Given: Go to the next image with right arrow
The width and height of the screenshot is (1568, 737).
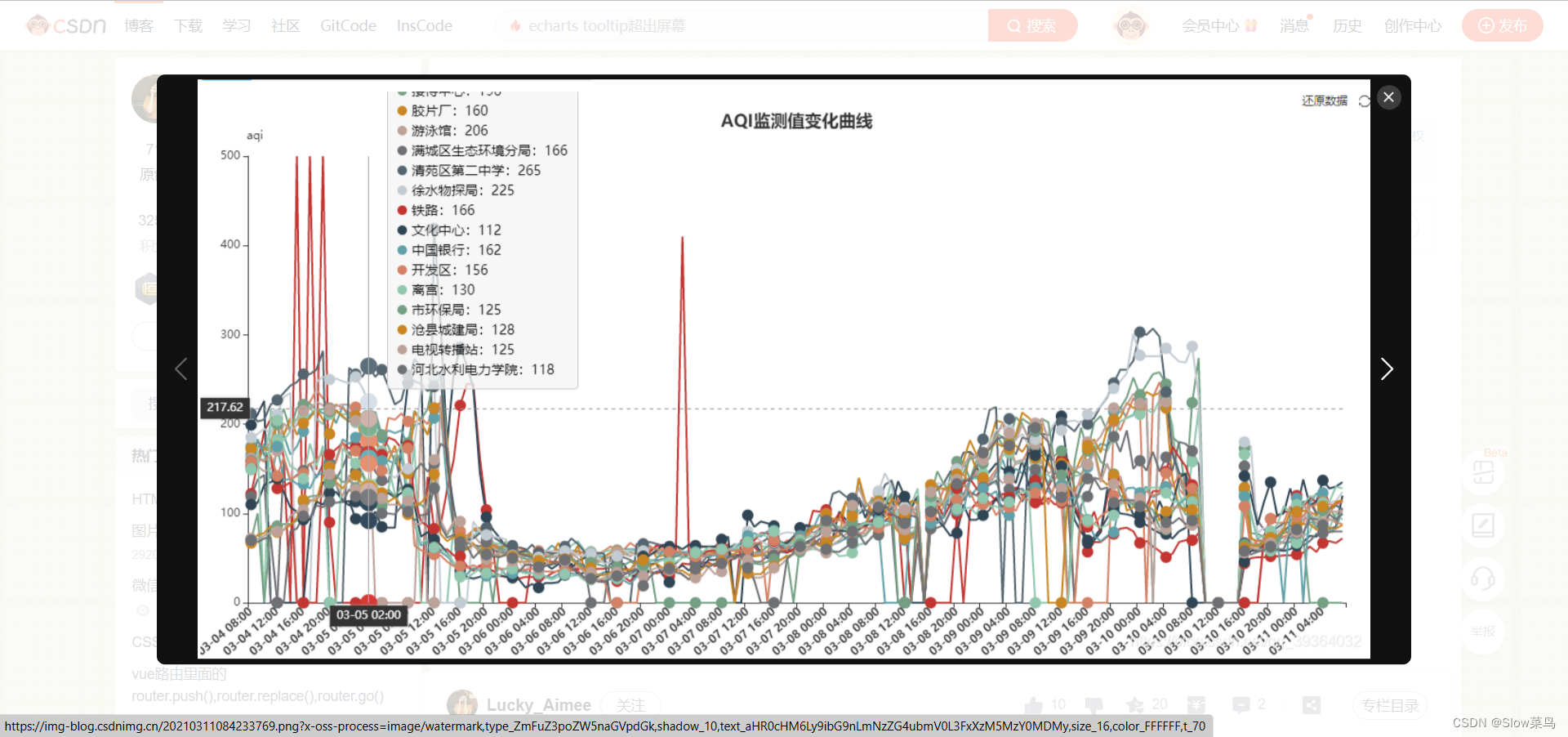Looking at the screenshot, I should pyautogui.click(x=1386, y=369).
